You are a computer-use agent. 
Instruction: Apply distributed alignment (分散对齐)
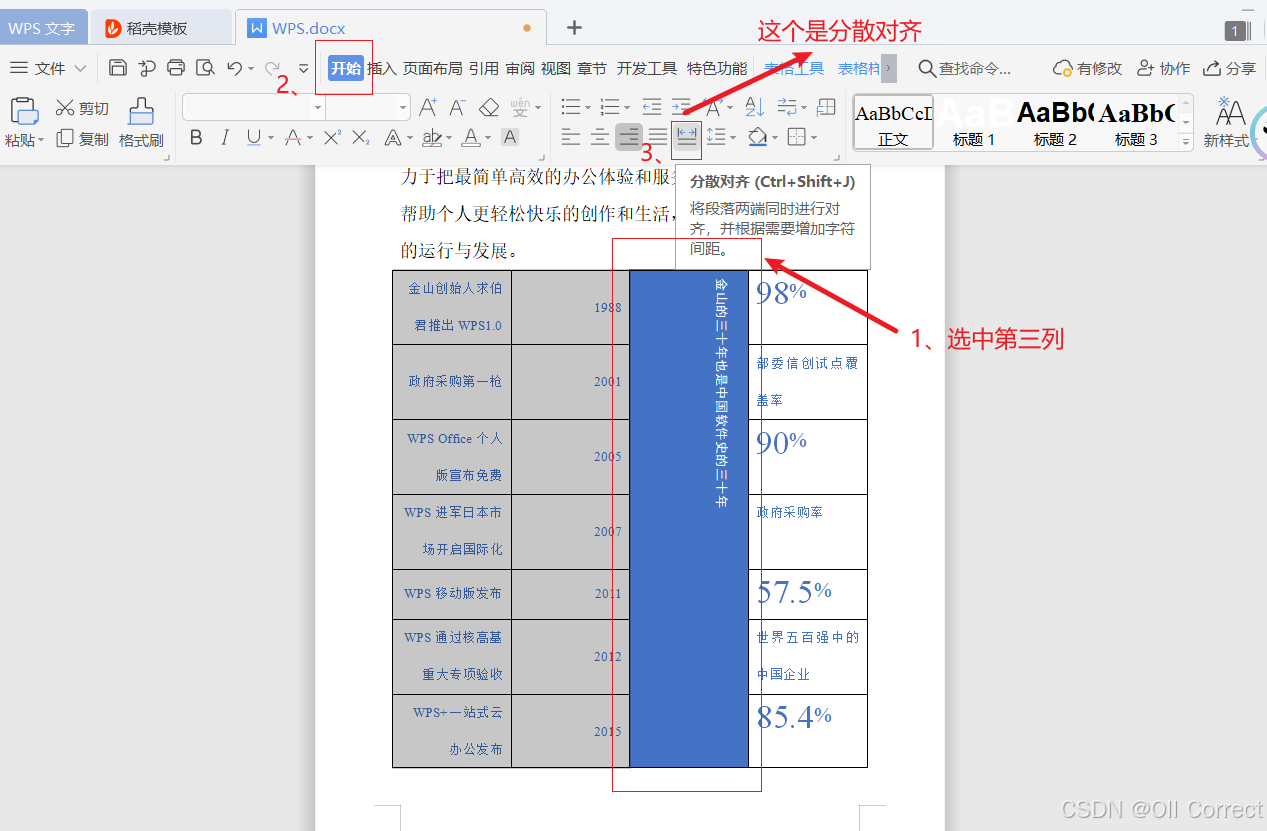(686, 137)
